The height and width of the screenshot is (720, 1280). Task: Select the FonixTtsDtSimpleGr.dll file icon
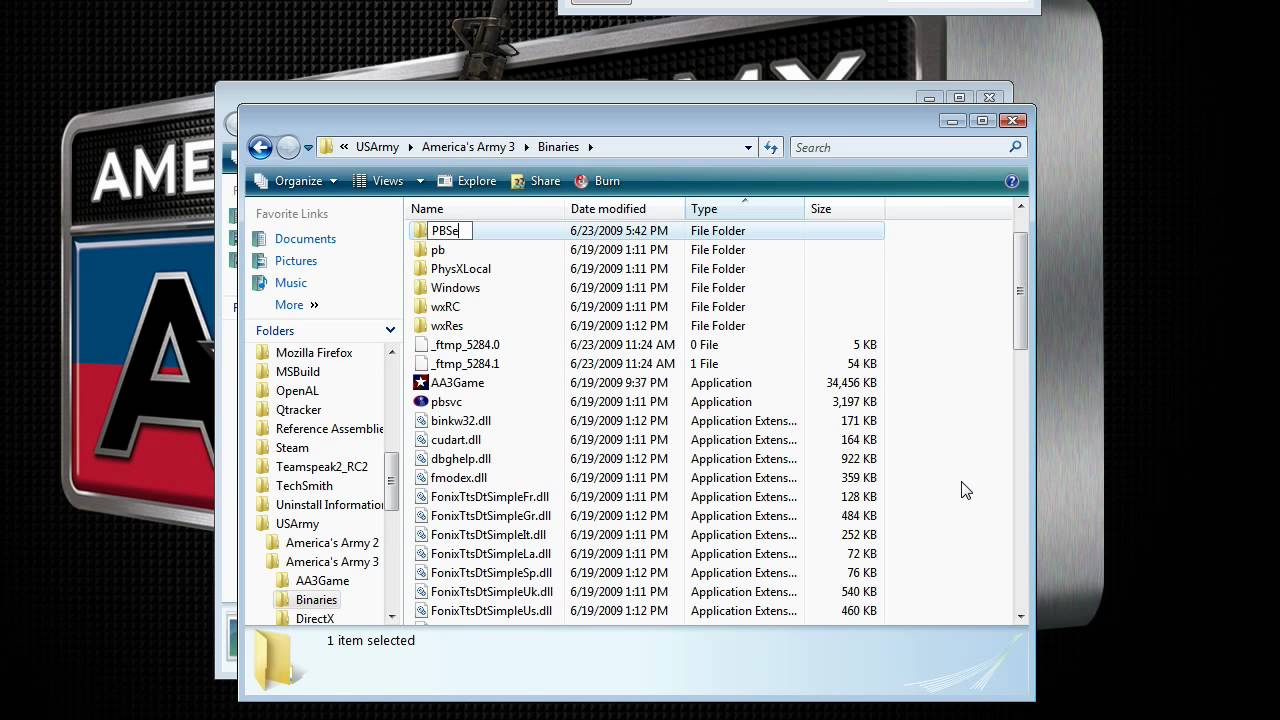[x=420, y=516]
